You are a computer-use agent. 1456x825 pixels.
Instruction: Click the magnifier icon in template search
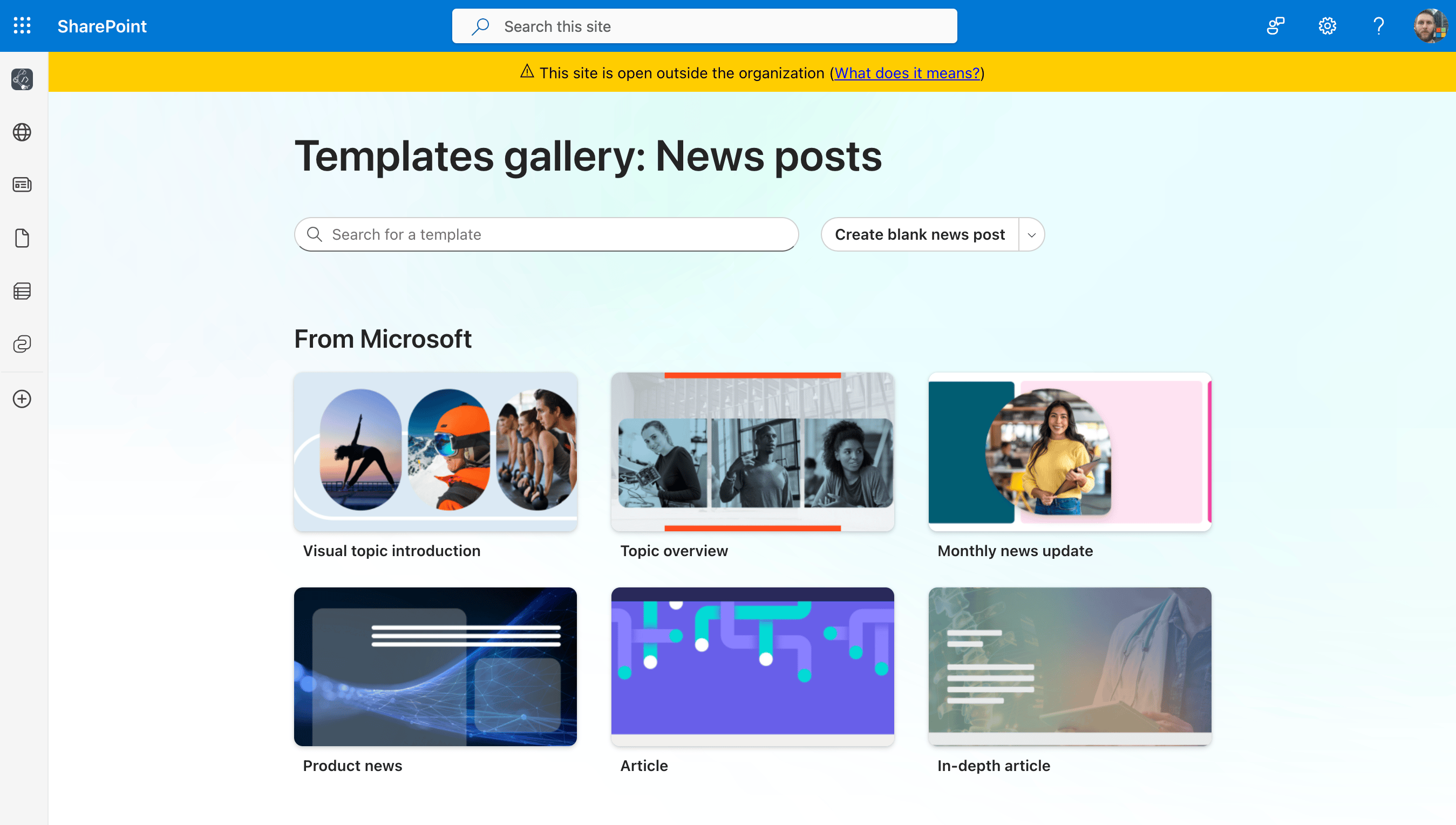click(314, 234)
